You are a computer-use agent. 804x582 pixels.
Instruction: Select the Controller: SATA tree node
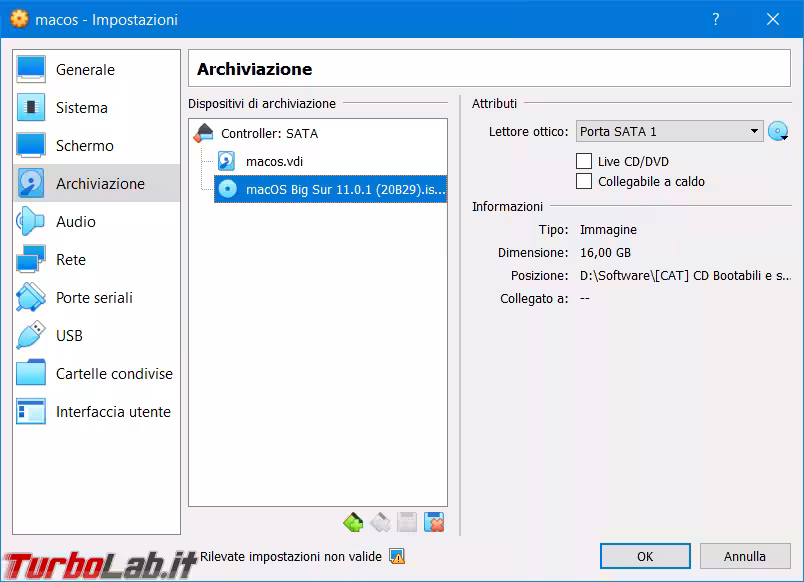[269, 133]
